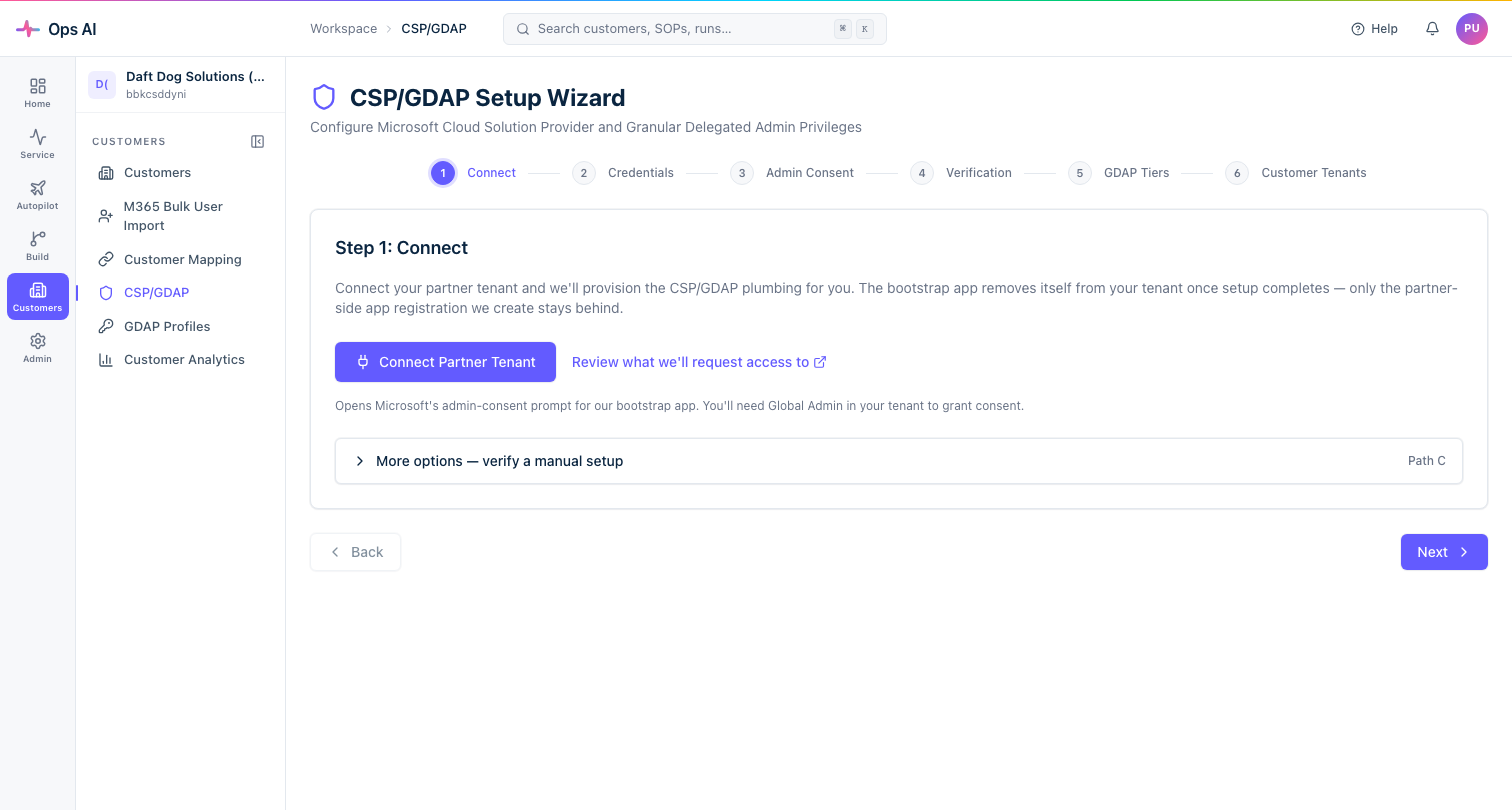
Task: Collapse the Customers sidebar panel icon
Action: (x=258, y=142)
